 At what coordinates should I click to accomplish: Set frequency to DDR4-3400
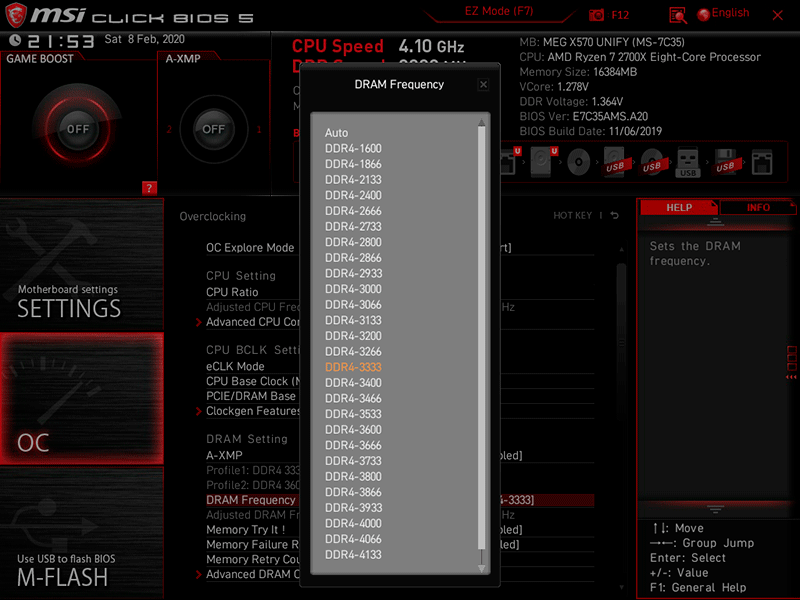point(353,383)
